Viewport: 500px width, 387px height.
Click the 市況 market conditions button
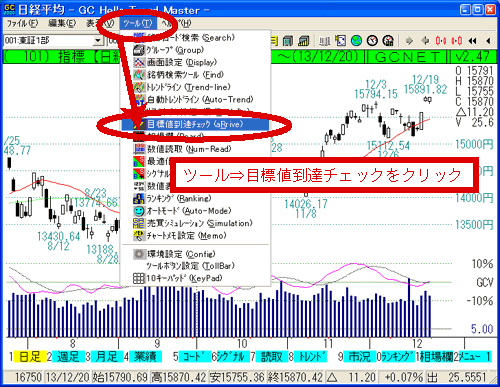tap(359, 357)
